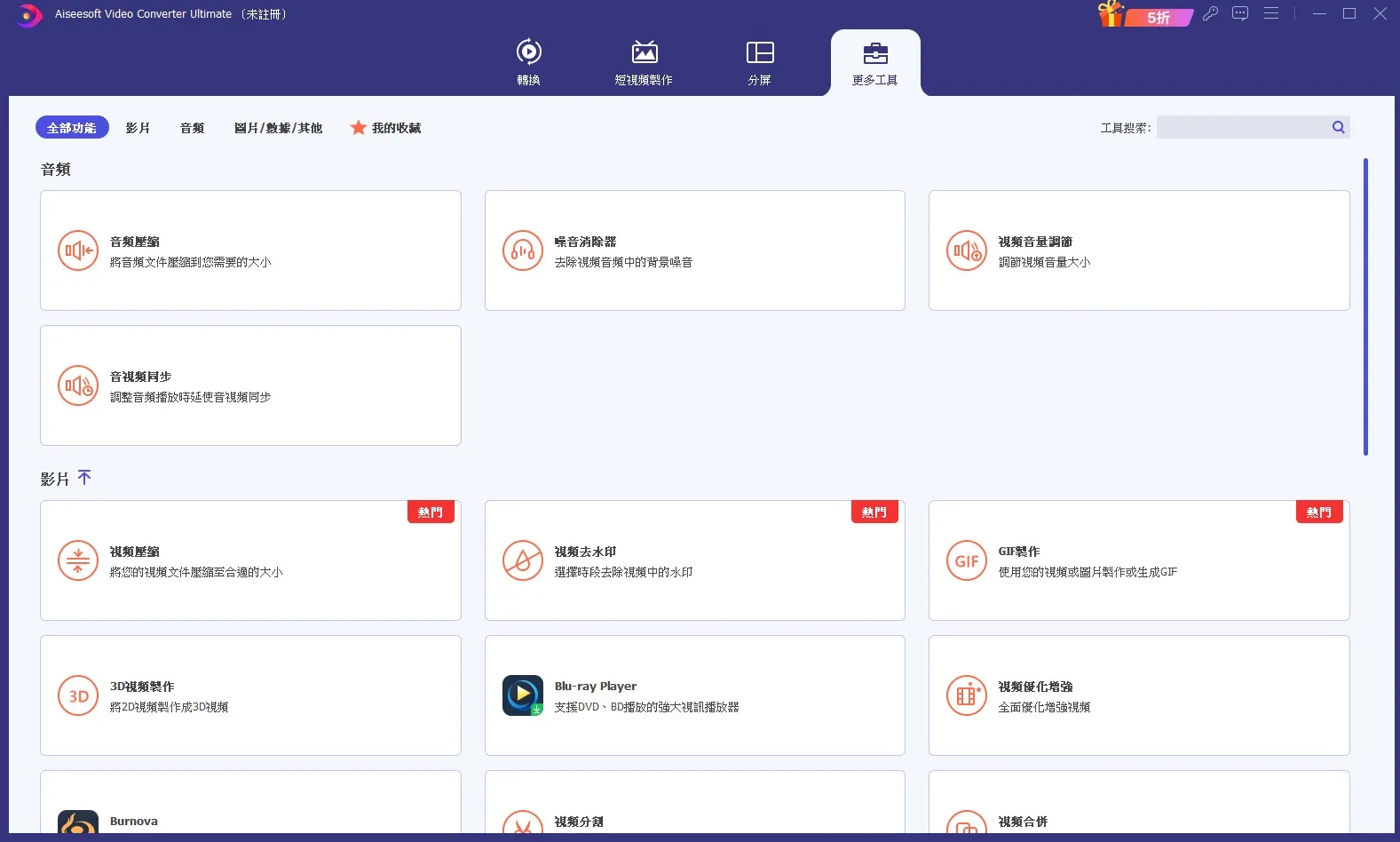Viewport: 1400px width, 842px height.
Task: Open the GIF製作 maker icon
Action: 967,560
